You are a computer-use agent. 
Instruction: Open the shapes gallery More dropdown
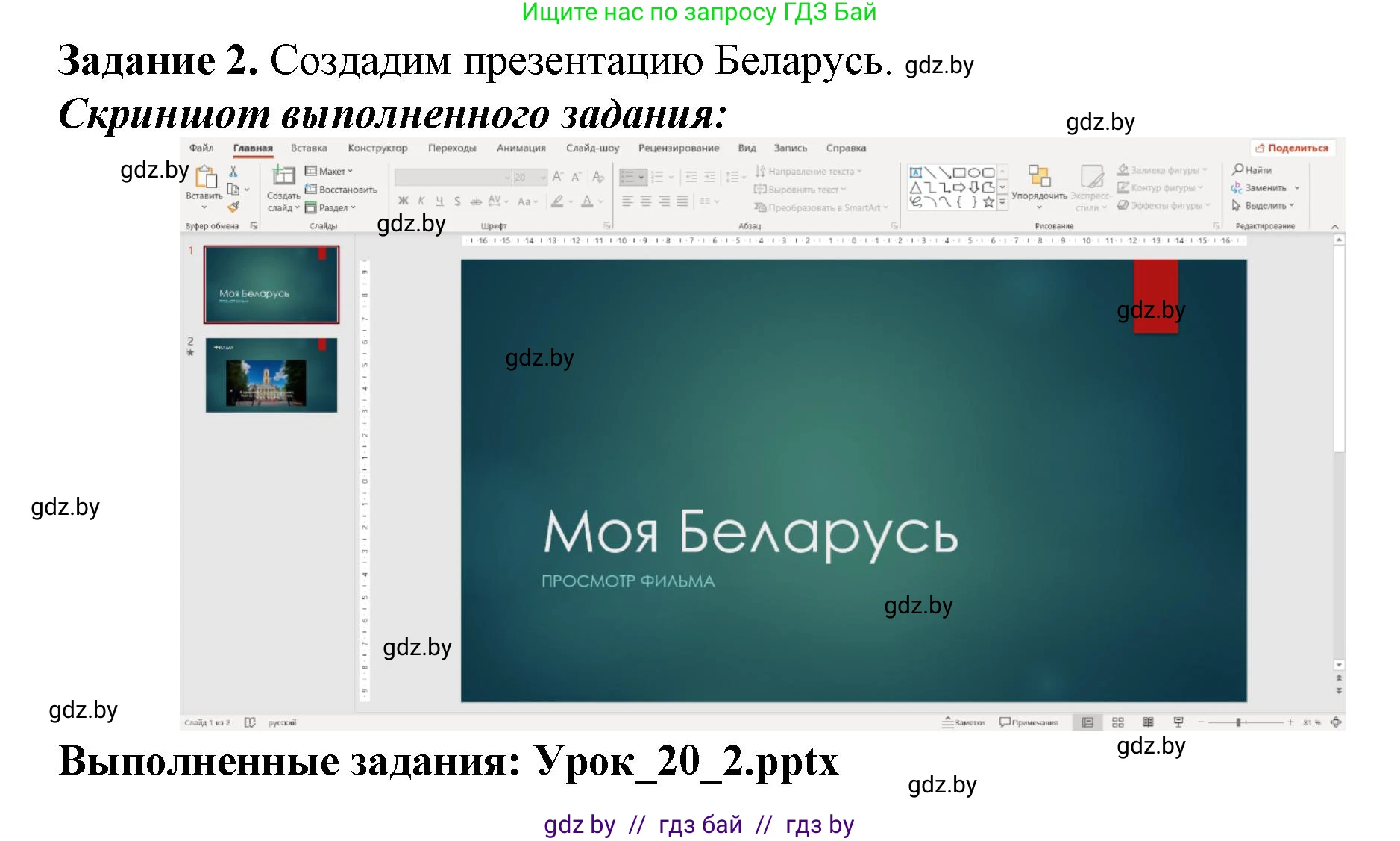pyautogui.click(x=1002, y=202)
